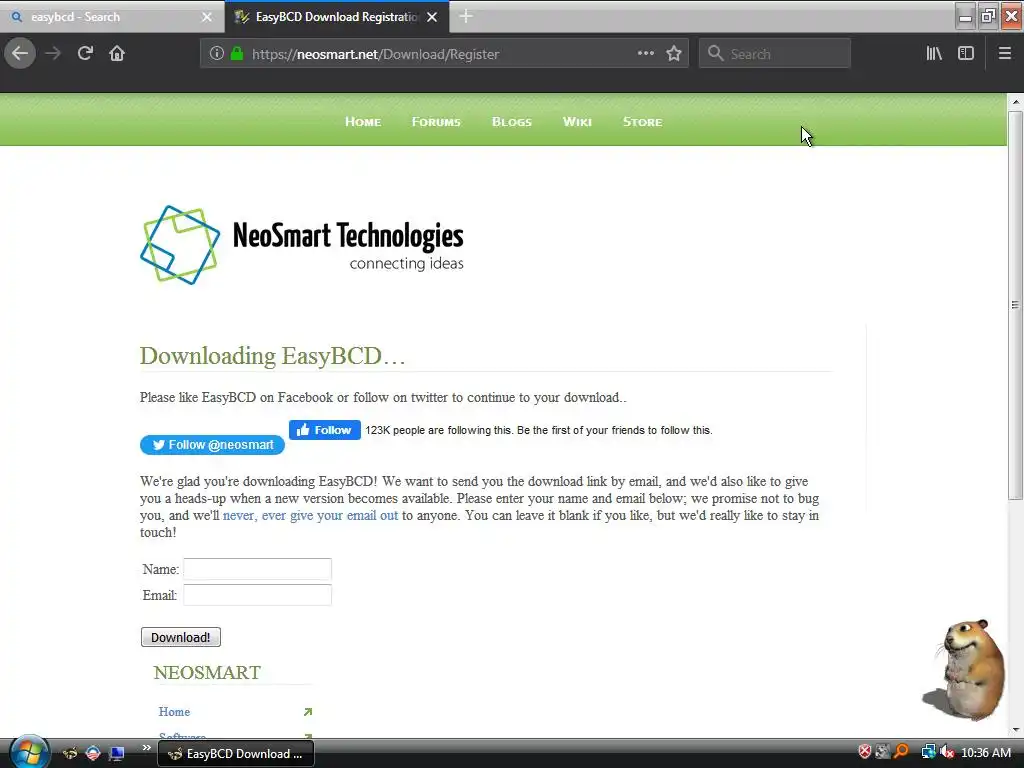Viewport: 1024px width, 768px height.
Task: Click the animated hamster character
Action: tap(966, 669)
